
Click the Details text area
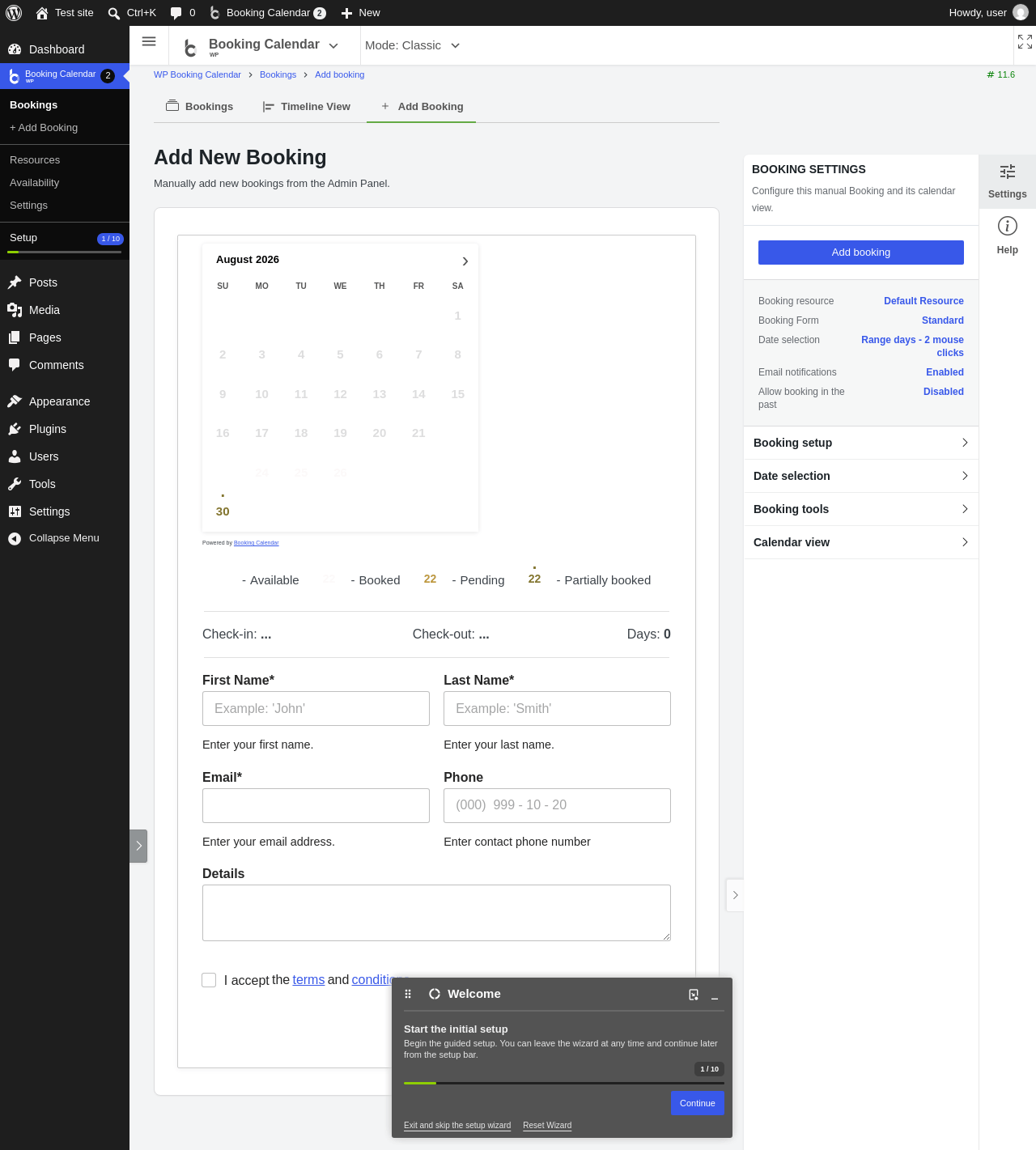(436, 913)
